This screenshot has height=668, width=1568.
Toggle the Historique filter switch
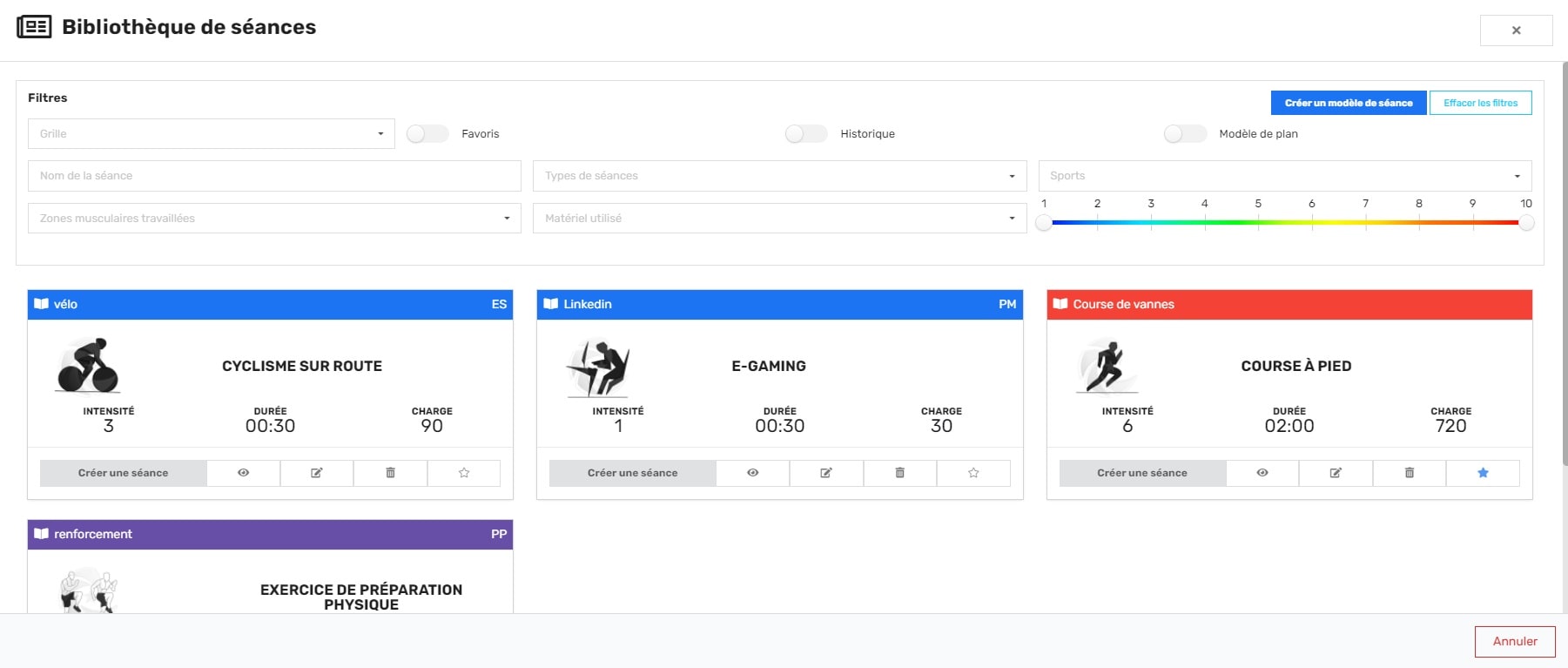[806, 133]
